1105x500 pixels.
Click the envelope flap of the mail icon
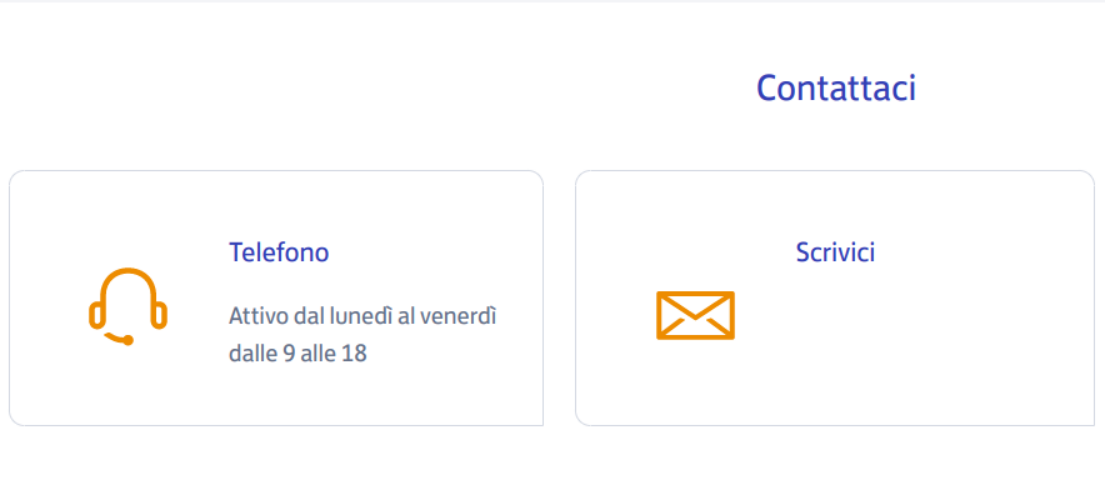(695, 306)
